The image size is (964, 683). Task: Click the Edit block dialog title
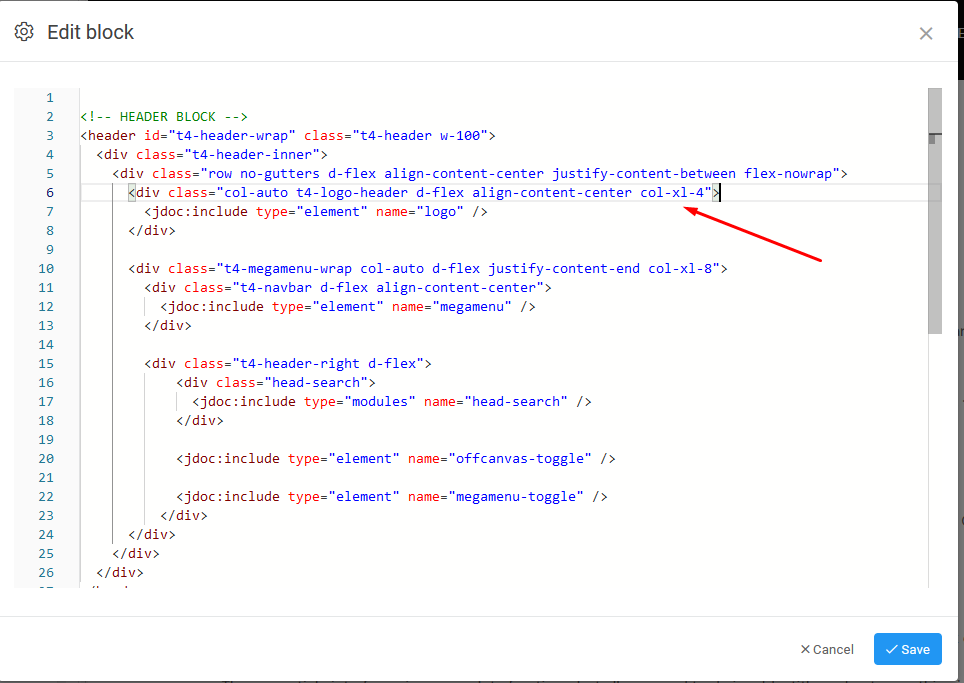[90, 32]
